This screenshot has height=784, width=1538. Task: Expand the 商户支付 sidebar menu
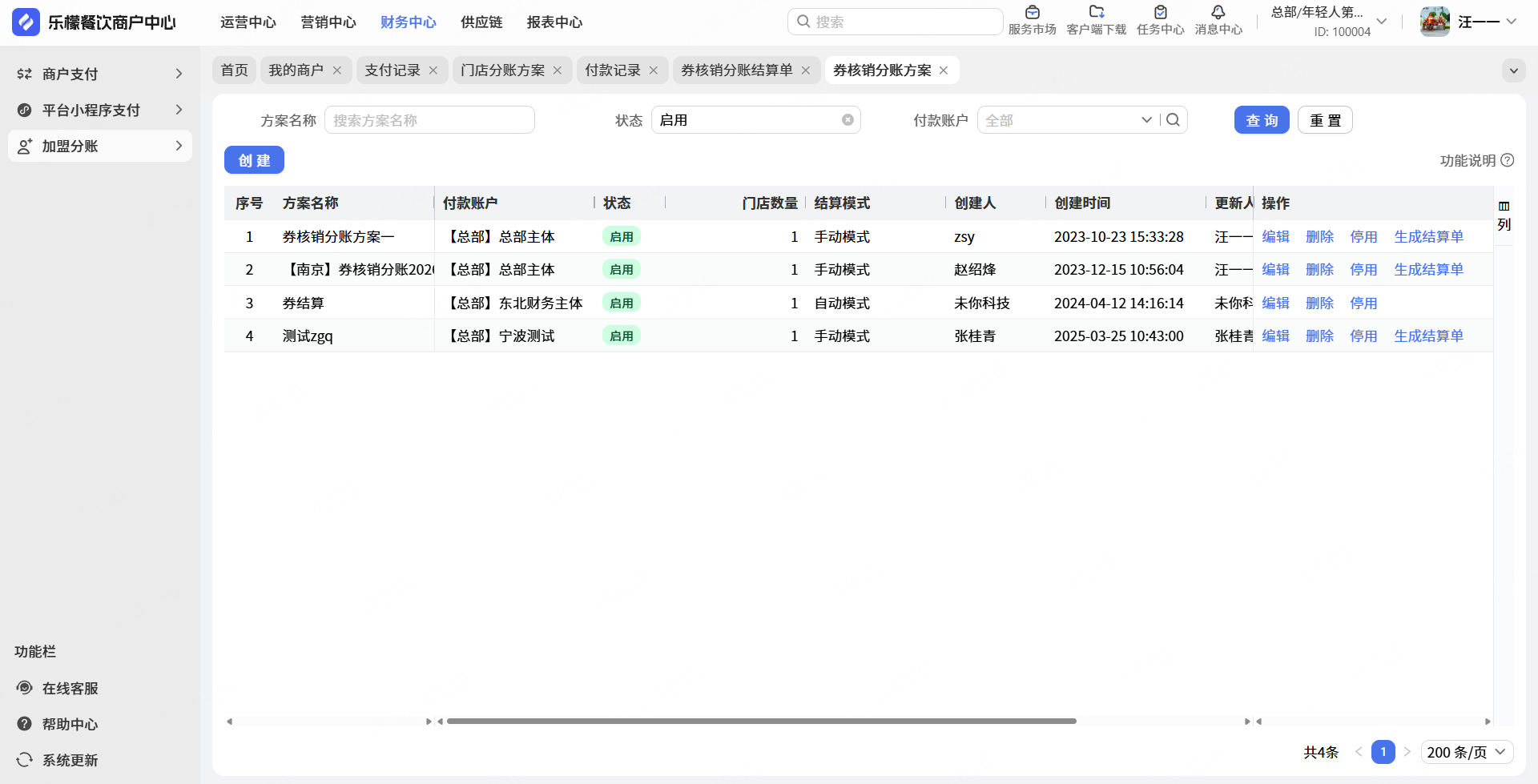tap(179, 74)
